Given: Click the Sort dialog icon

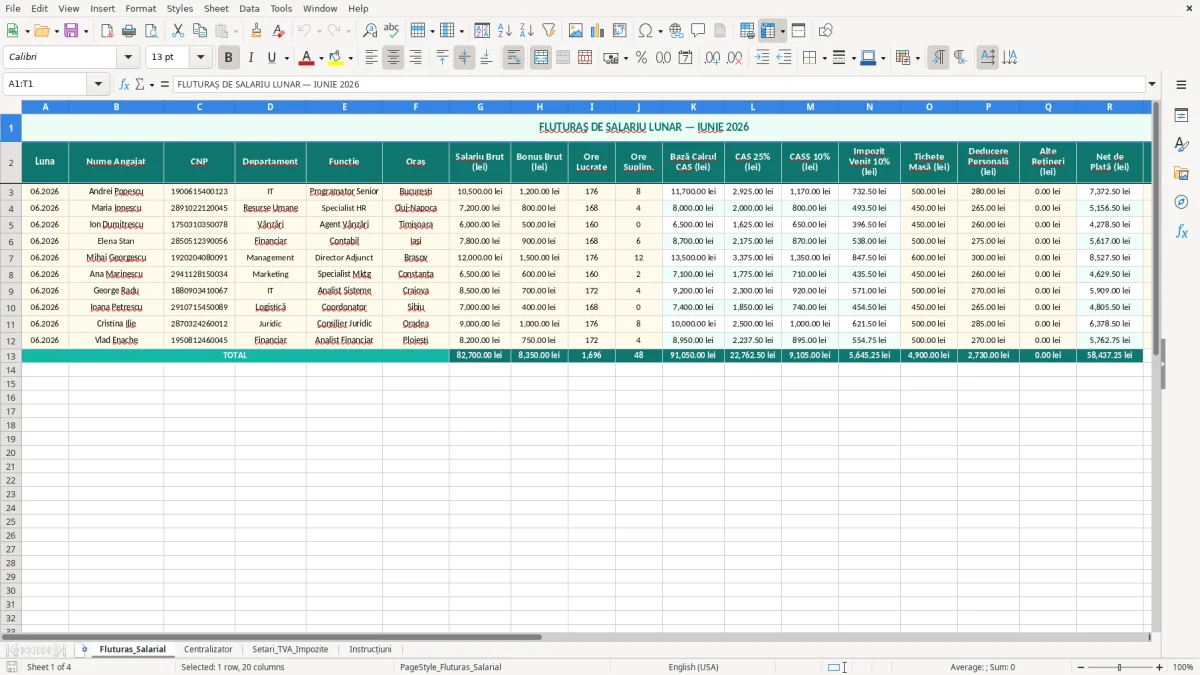Looking at the screenshot, I should [x=482, y=31].
